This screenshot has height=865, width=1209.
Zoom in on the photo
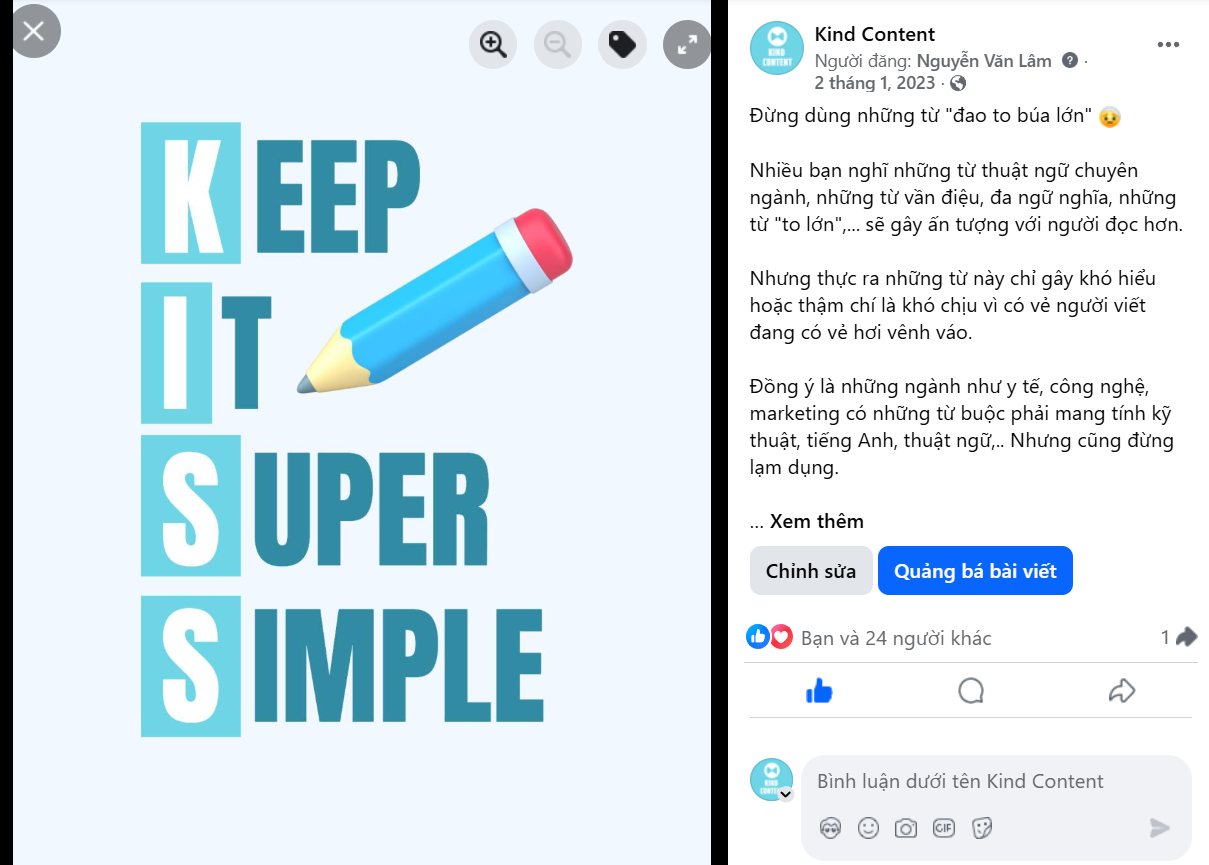pyautogui.click(x=493, y=44)
